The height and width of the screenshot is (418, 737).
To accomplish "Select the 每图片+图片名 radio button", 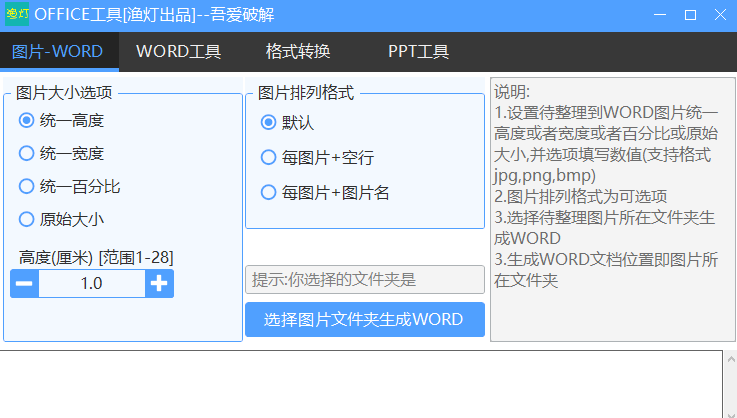I will (268, 192).
